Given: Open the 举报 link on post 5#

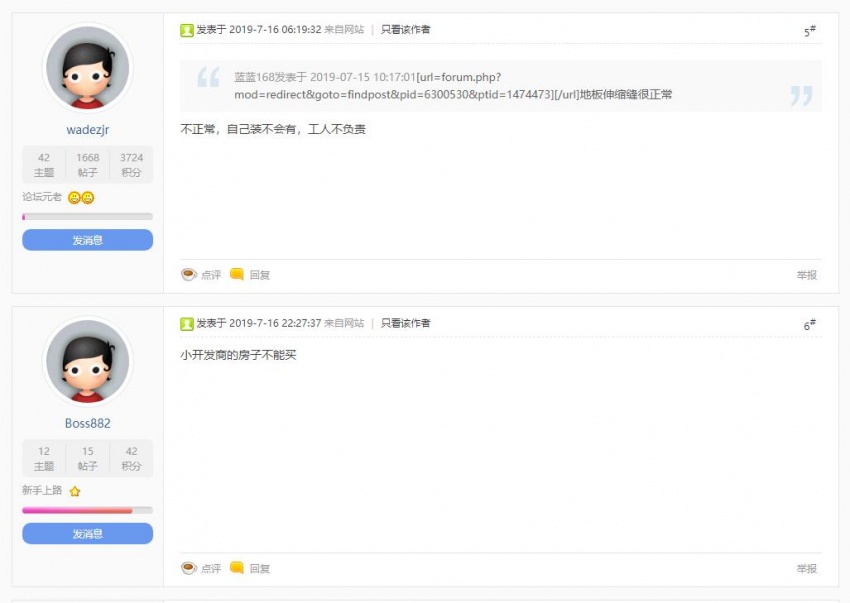Looking at the screenshot, I should click(x=807, y=274).
